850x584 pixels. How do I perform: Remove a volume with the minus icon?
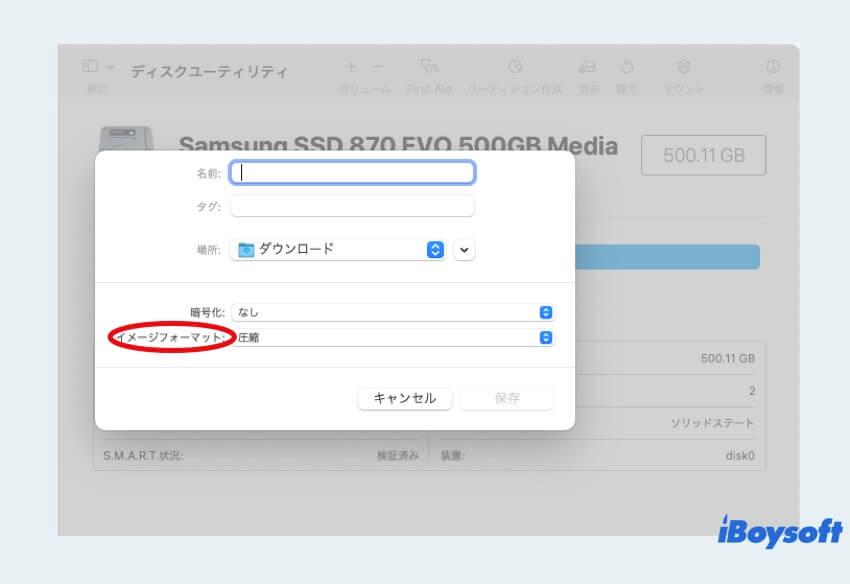click(x=376, y=67)
